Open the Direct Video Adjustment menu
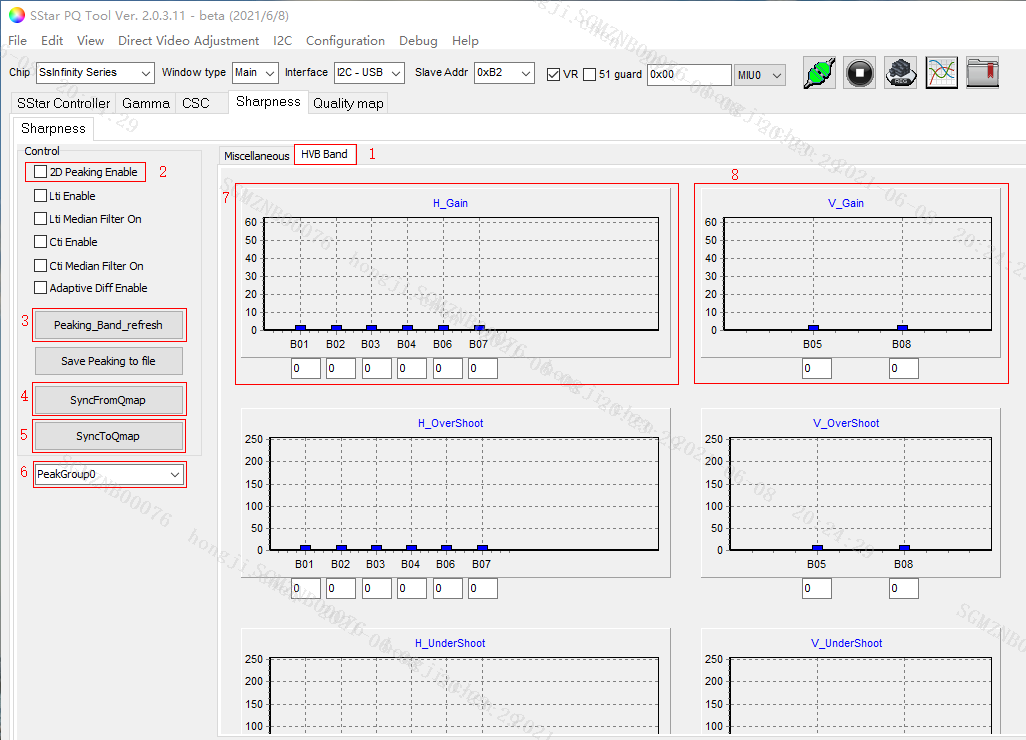The height and width of the screenshot is (740, 1026). [x=188, y=41]
